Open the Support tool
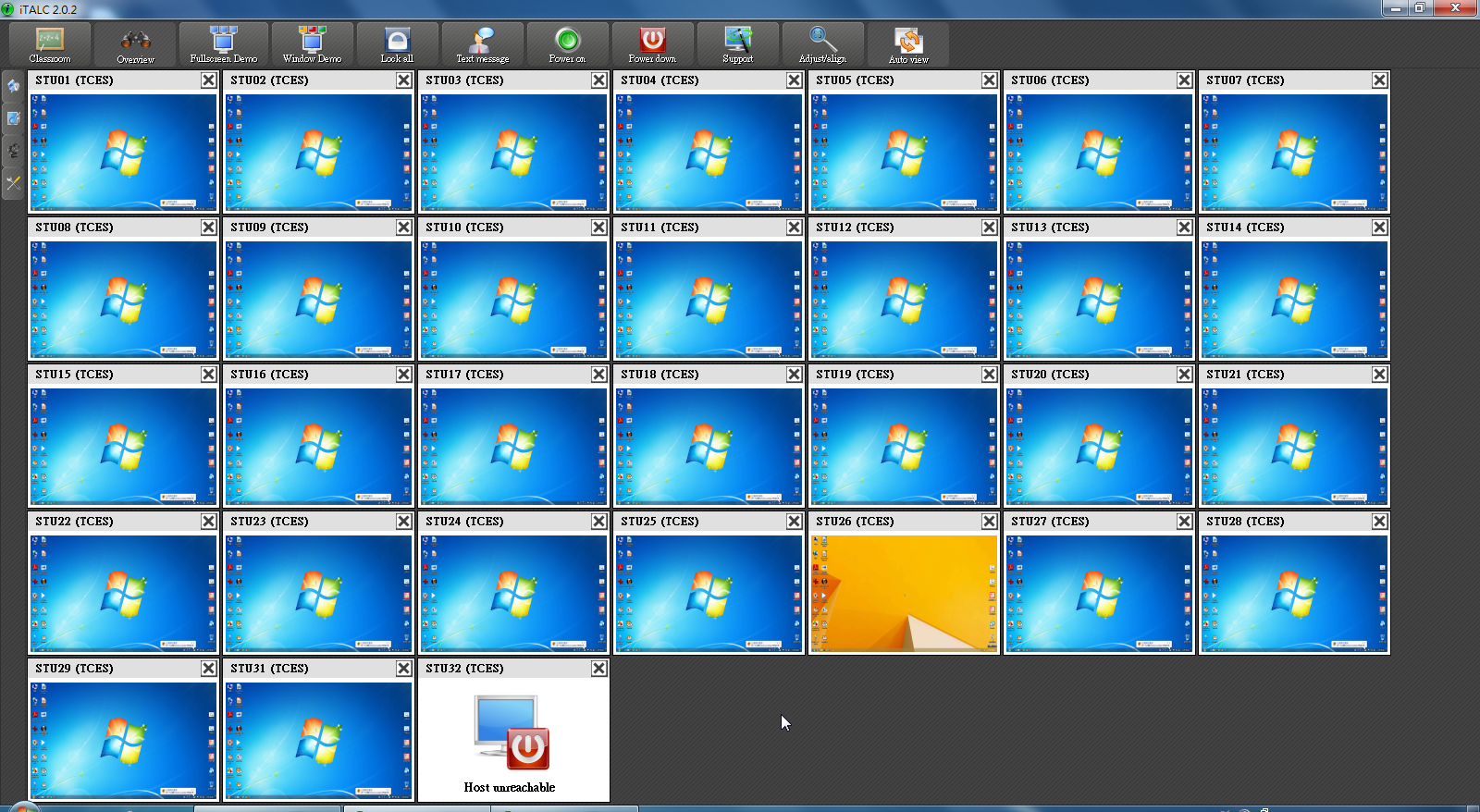This screenshot has width=1480, height=812. click(x=737, y=44)
